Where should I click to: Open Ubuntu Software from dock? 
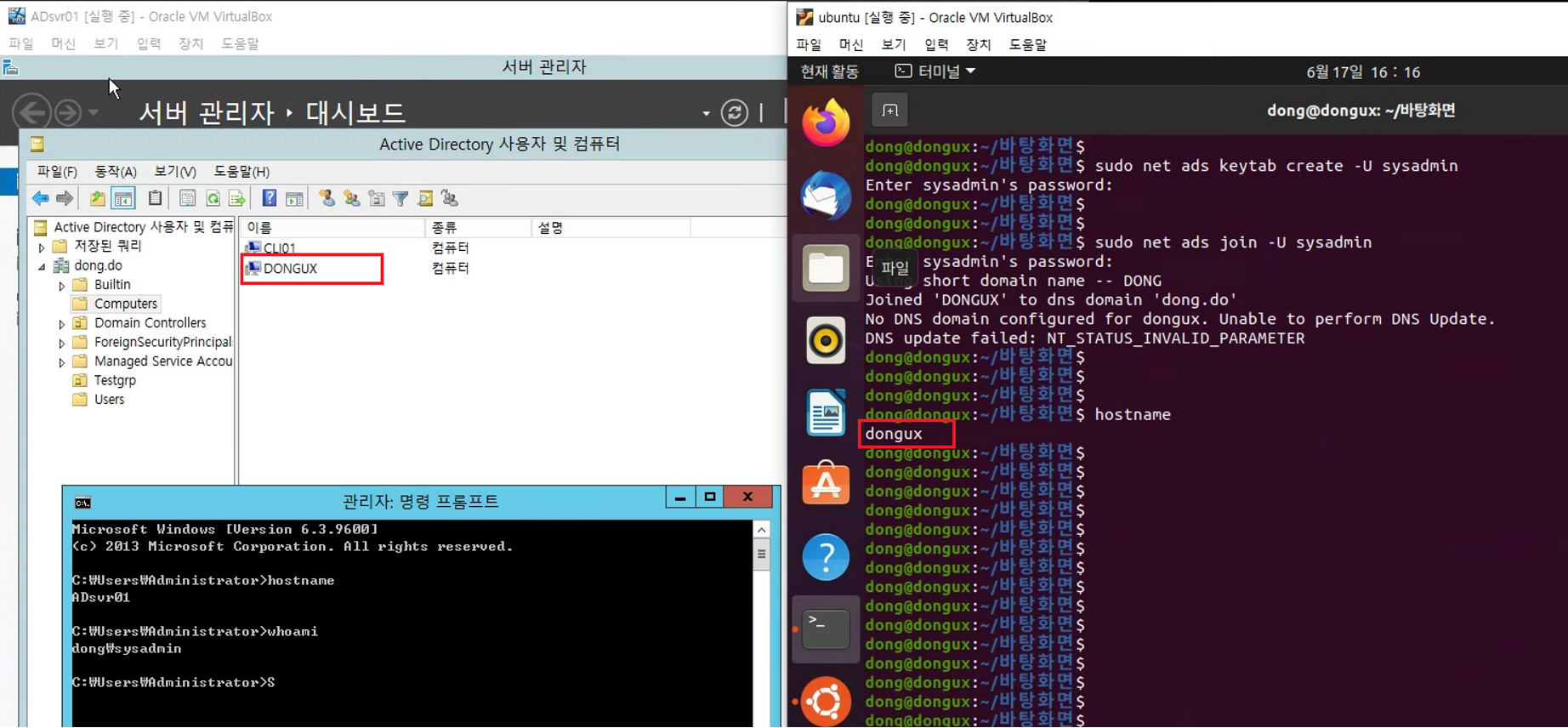click(x=826, y=484)
